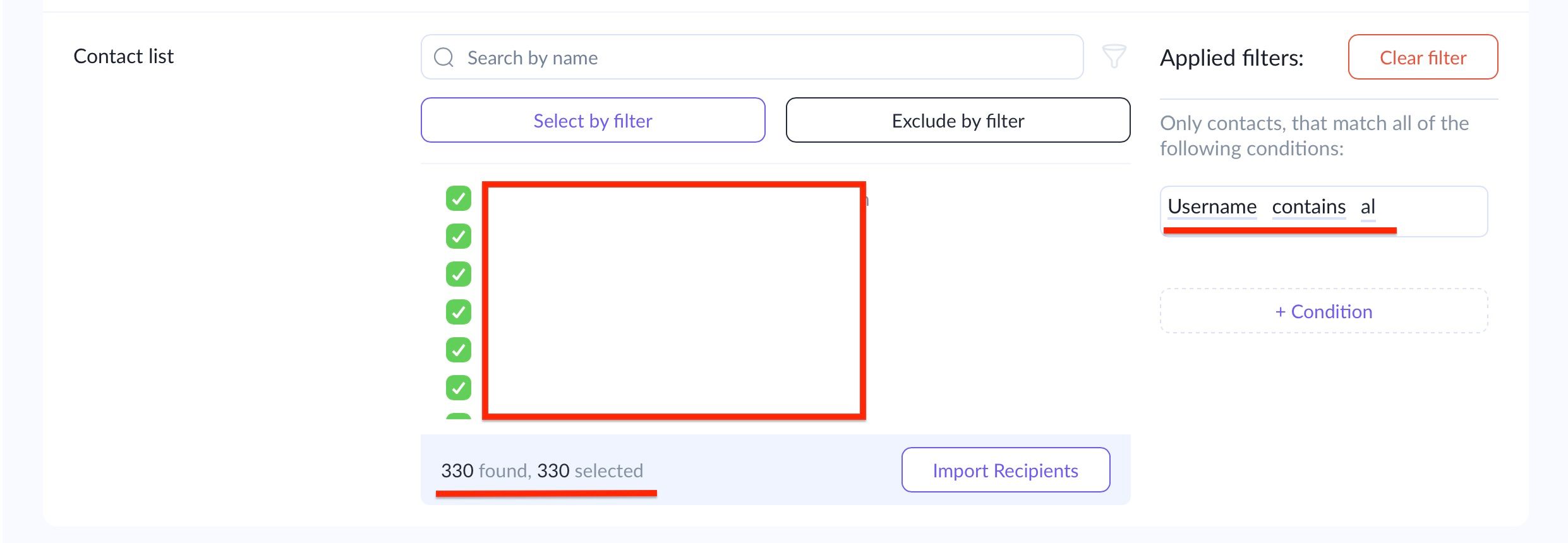Click the Select by filter button

pos(593,120)
